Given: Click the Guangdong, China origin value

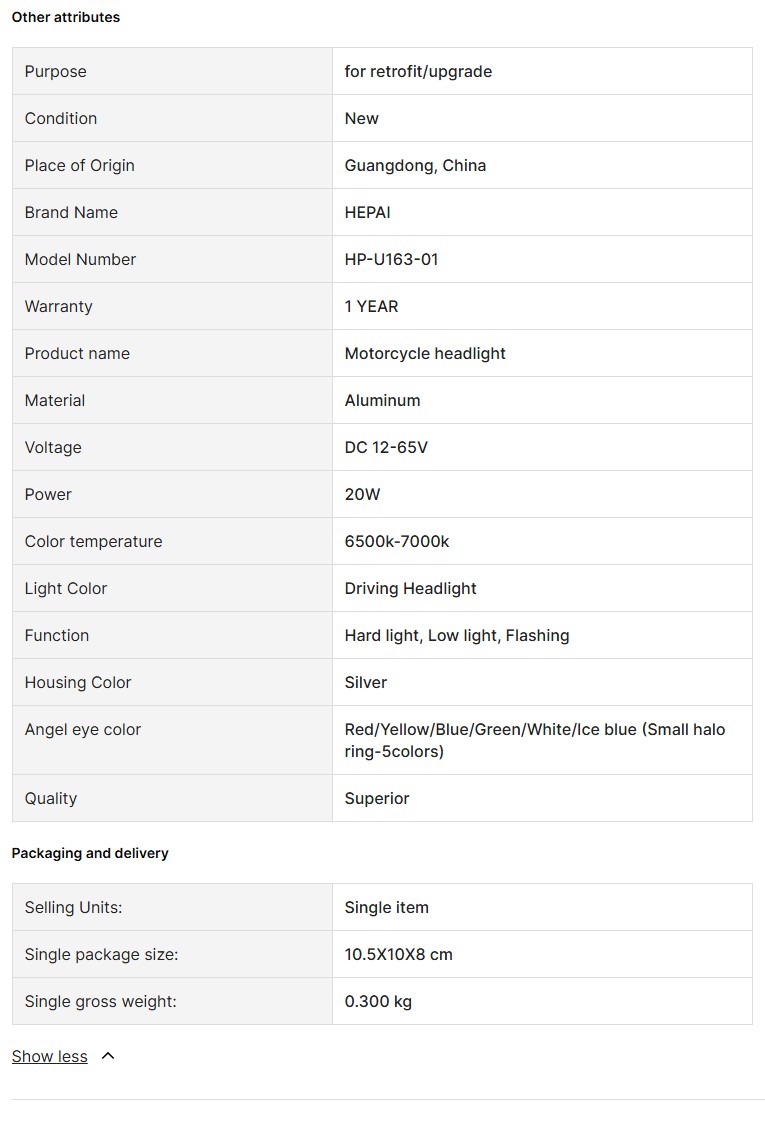Looking at the screenshot, I should click(415, 165).
